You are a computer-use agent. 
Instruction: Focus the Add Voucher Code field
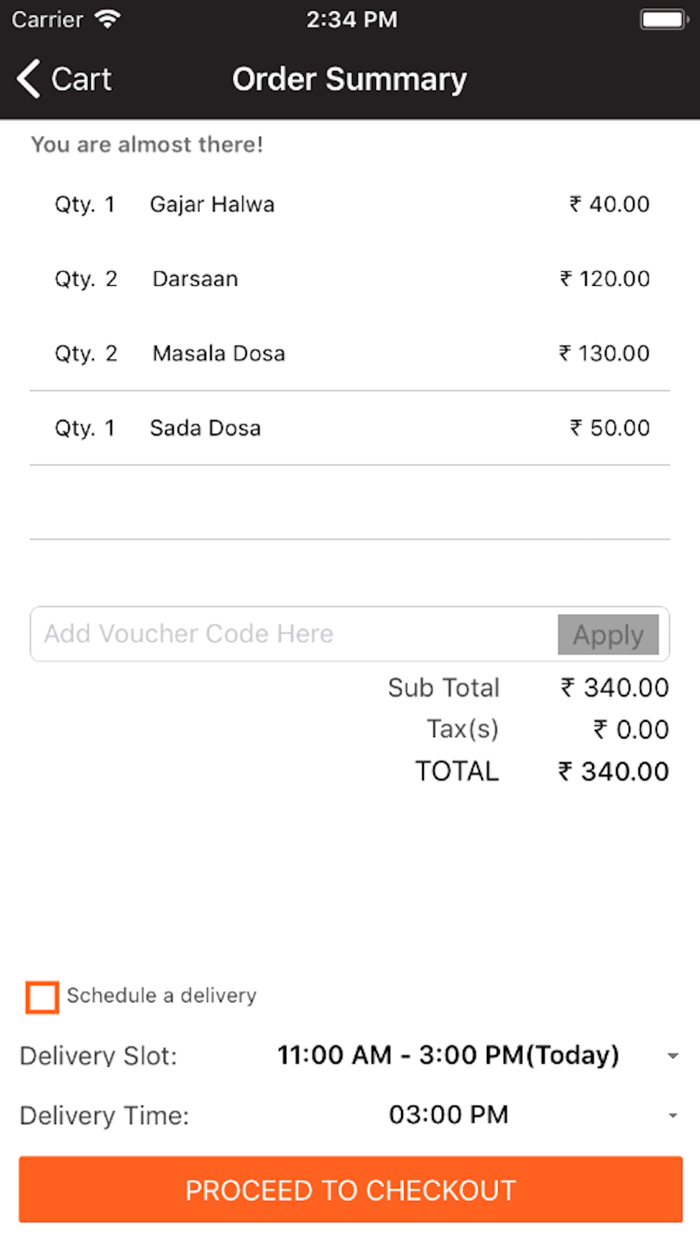(290, 634)
